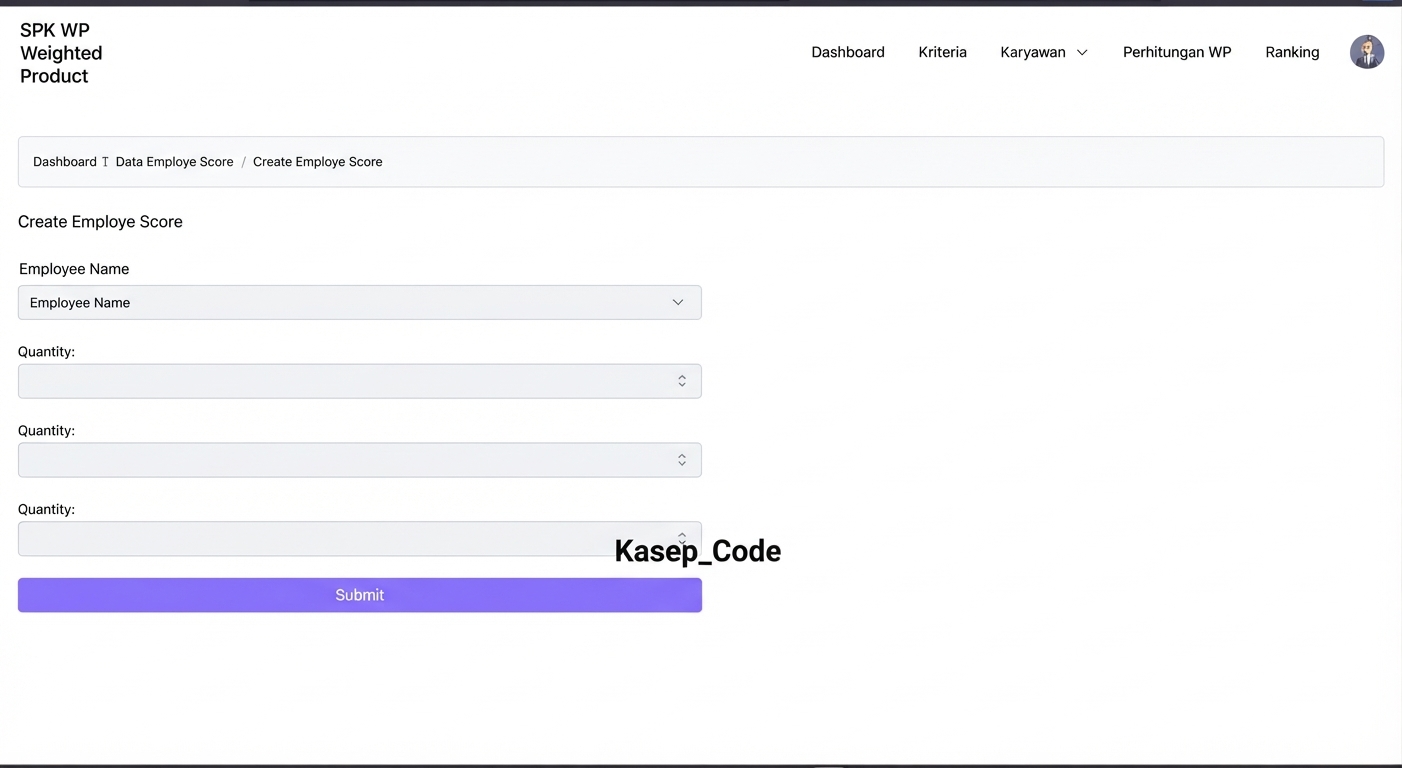
Task: Navigate to the Kriteria page
Action: [942, 52]
